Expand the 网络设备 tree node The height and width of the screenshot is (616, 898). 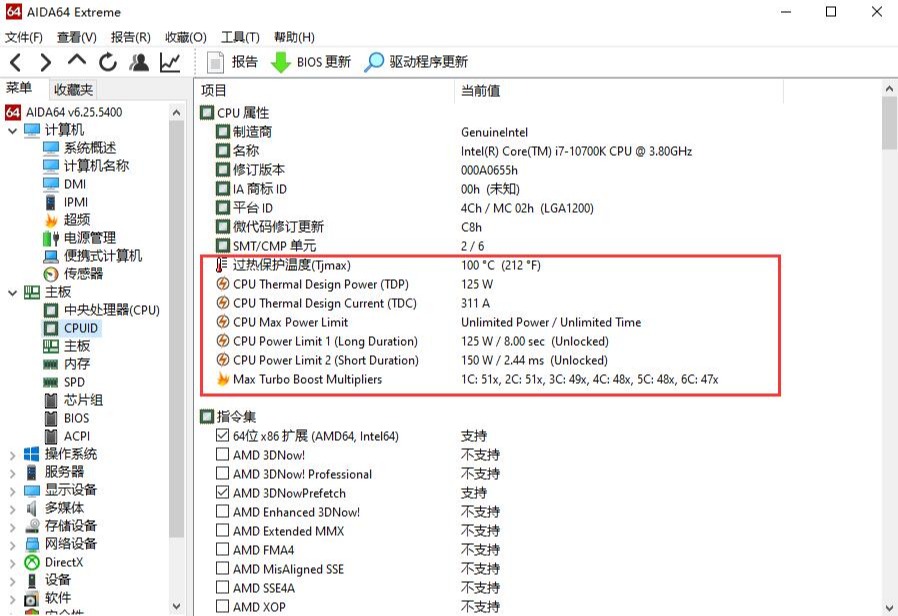pos(13,546)
